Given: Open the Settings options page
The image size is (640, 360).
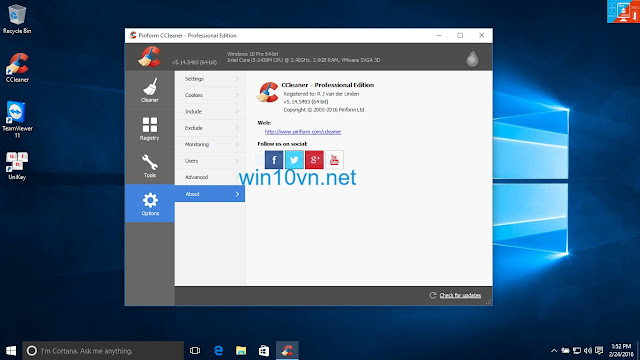Looking at the screenshot, I should coord(210,79).
